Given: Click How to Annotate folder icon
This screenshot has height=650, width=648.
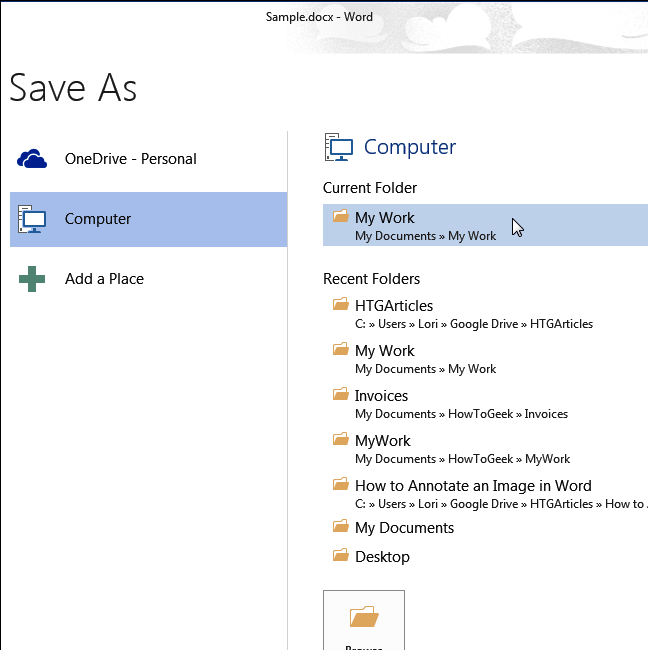Looking at the screenshot, I should click(x=341, y=484).
